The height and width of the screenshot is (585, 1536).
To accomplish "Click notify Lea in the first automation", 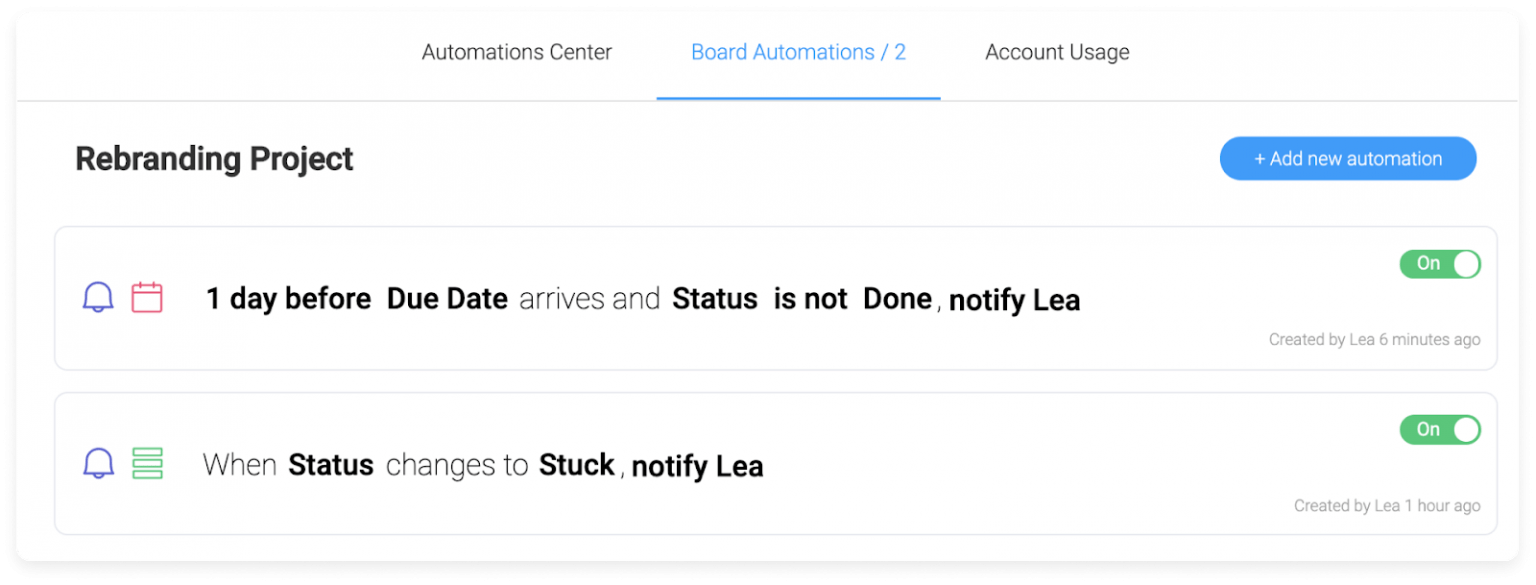I will pos(1013,299).
